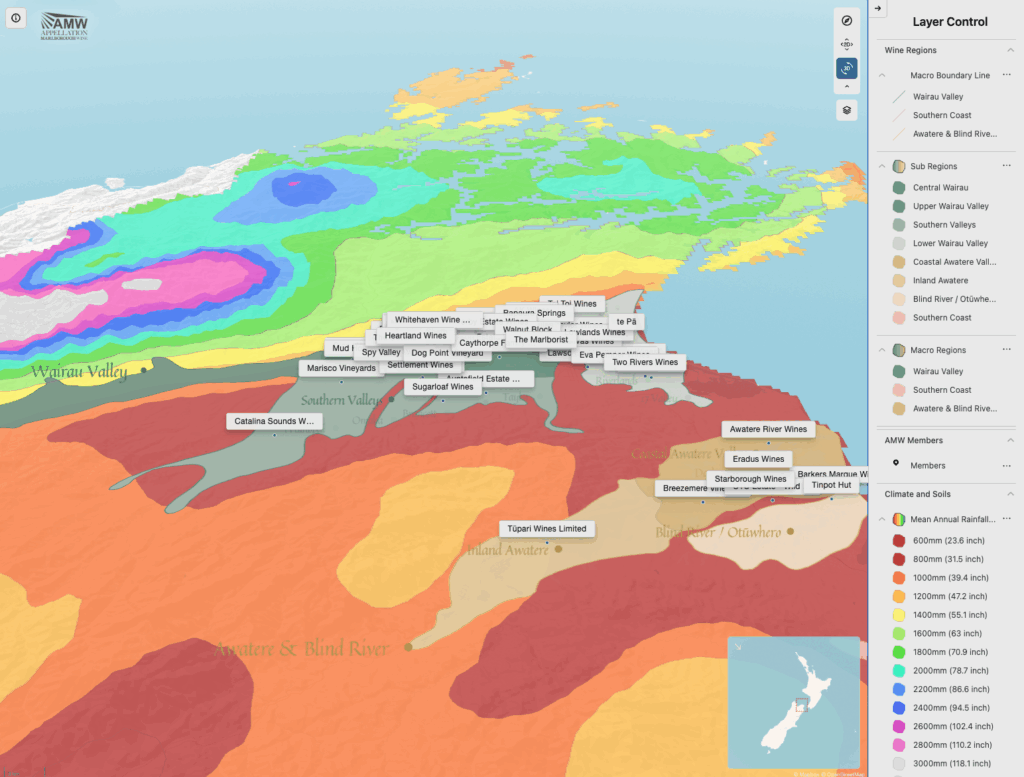Screen dimensions: 1024x777
Task: Open Marisco Vineyards map label
Action: coord(341,368)
